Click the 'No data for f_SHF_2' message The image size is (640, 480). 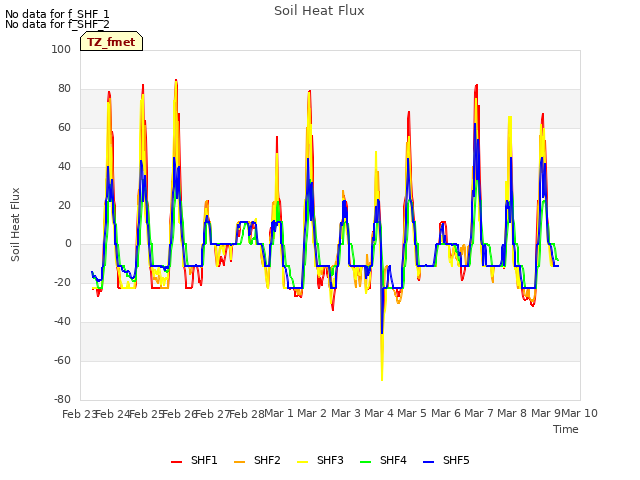[57, 24]
